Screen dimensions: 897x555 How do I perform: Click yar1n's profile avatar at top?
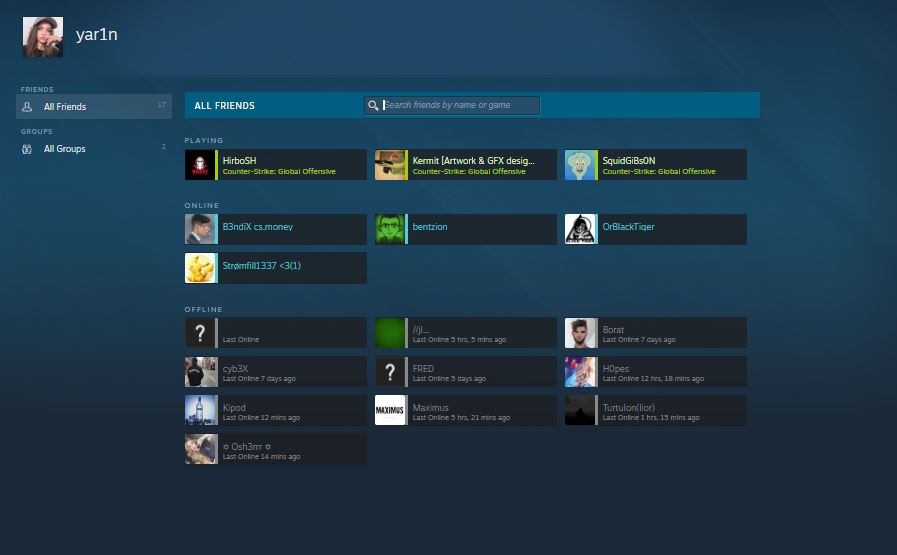pos(43,37)
